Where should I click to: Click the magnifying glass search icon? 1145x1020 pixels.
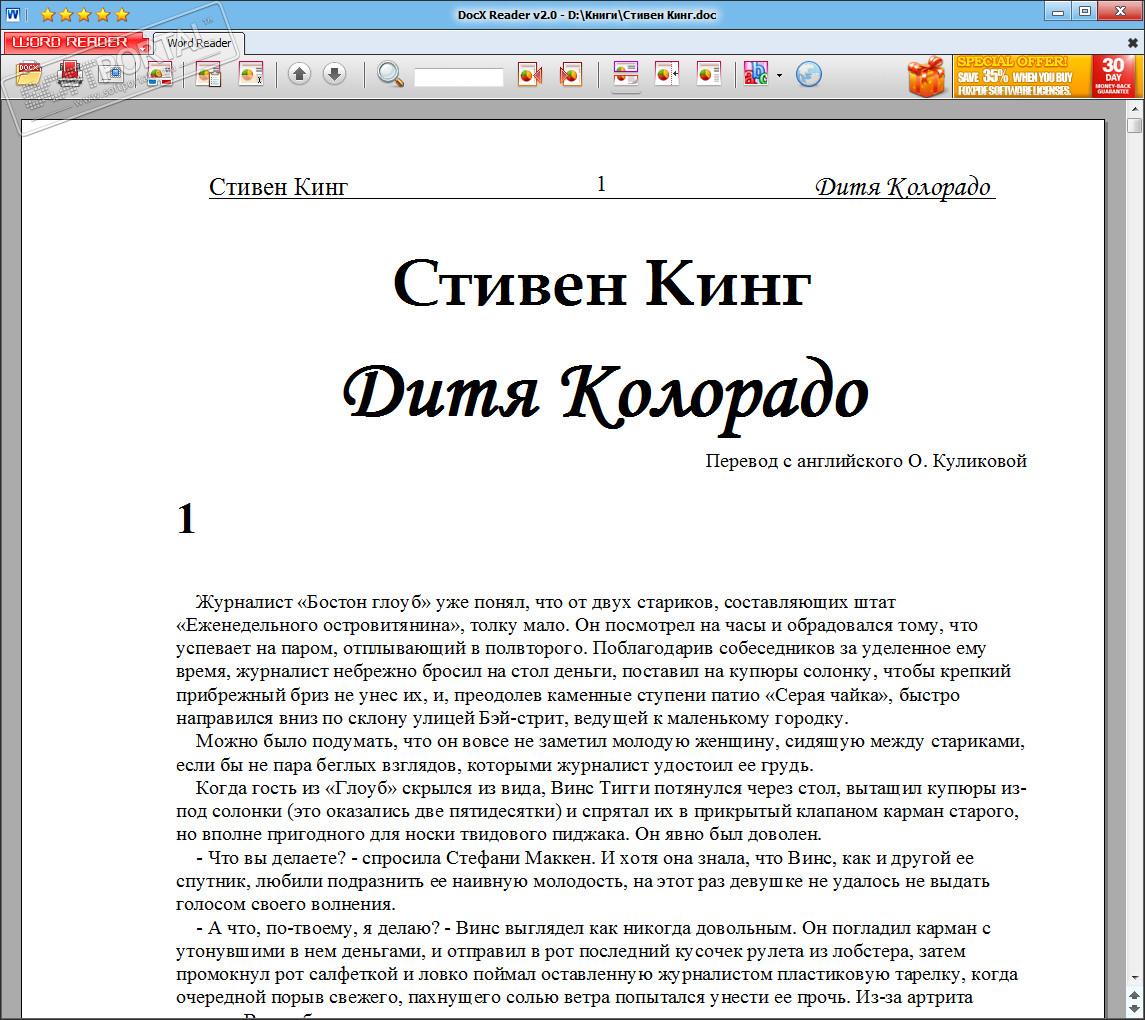click(x=391, y=74)
